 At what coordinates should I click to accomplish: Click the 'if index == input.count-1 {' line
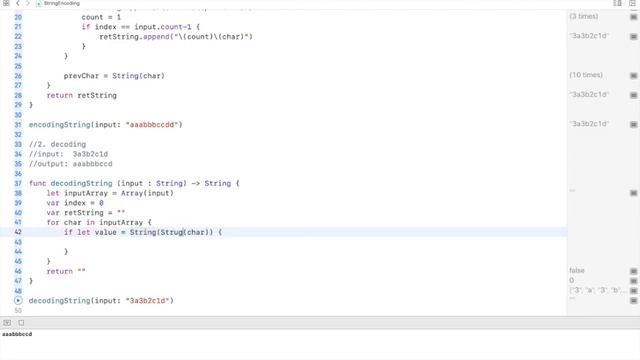141,27
